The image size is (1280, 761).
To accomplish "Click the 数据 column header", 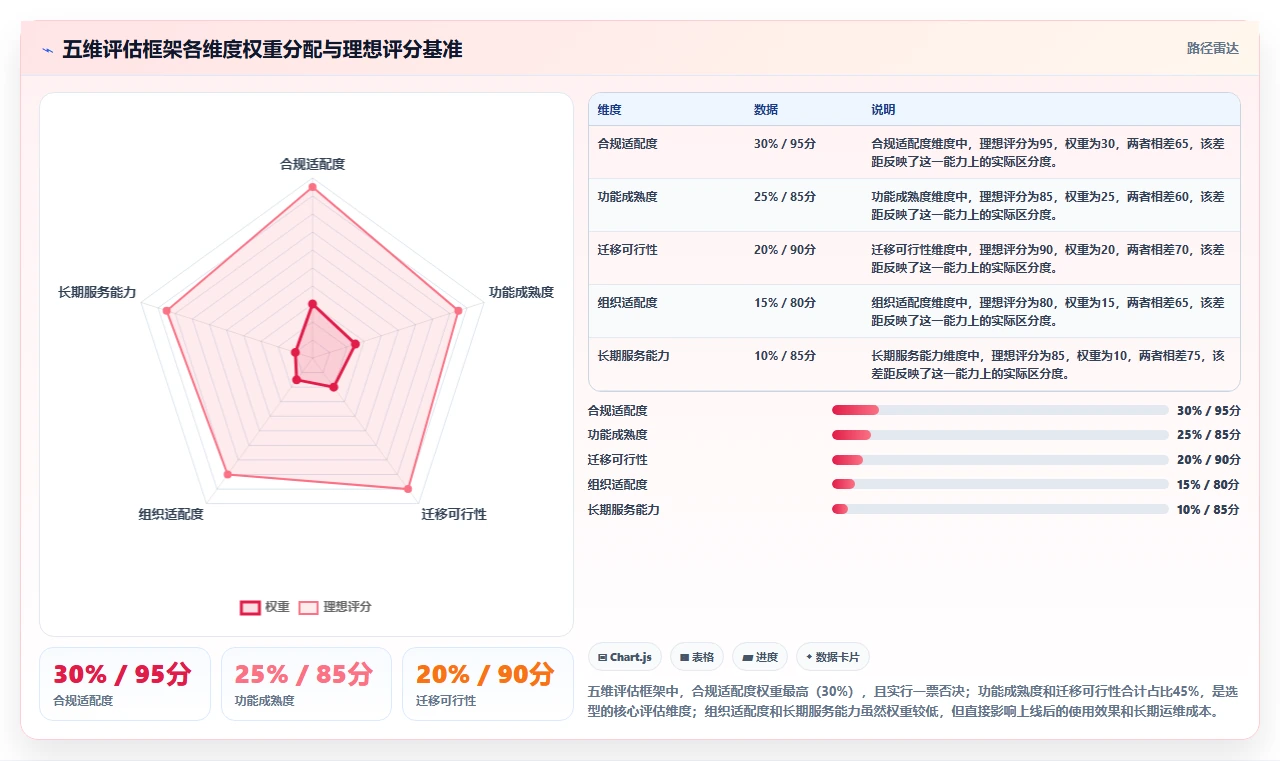I will [x=766, y=110].
